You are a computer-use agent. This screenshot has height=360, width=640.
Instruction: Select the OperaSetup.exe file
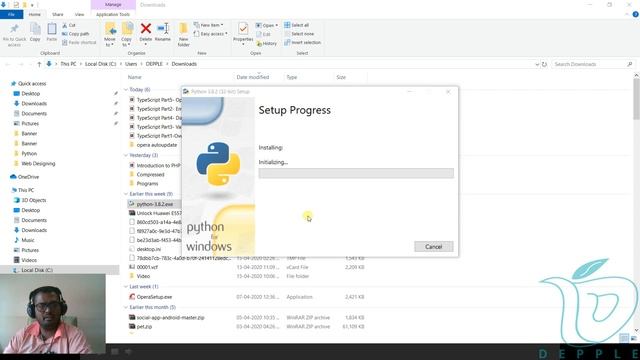click(154, 297)
